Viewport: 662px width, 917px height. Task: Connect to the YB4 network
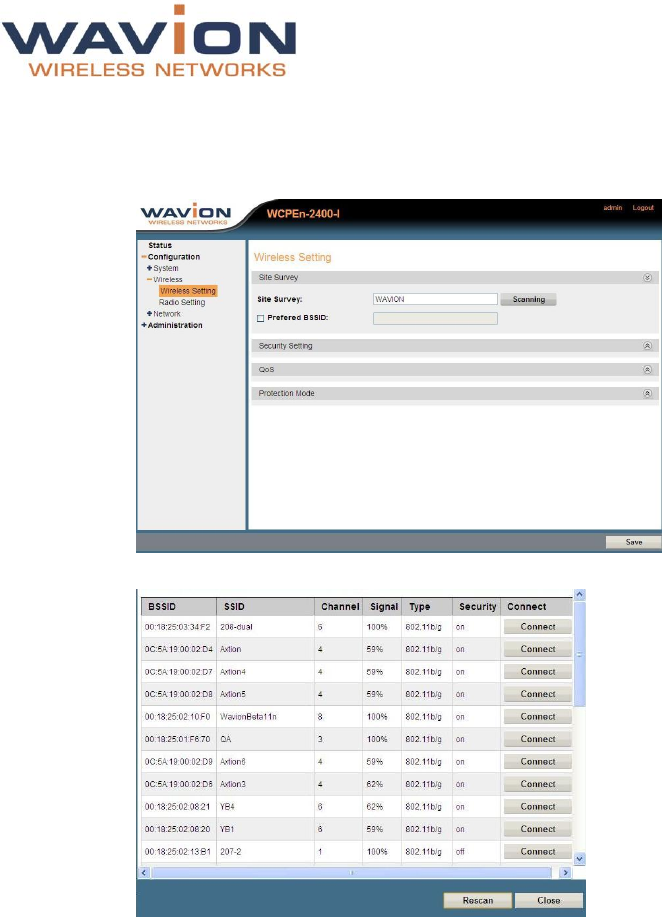[538, 807]
